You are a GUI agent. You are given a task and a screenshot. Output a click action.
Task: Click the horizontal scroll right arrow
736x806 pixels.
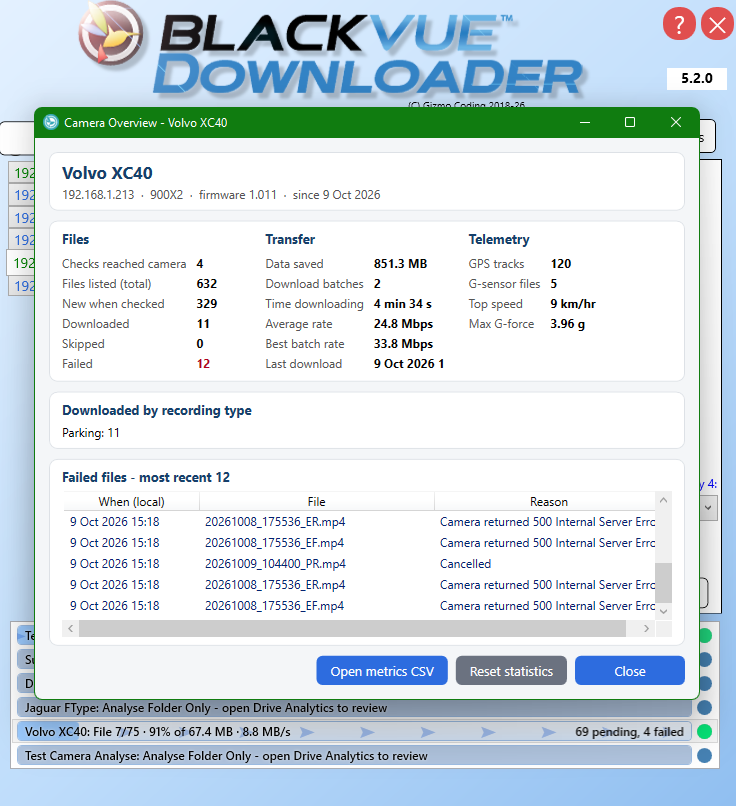(x=647, y=628)
